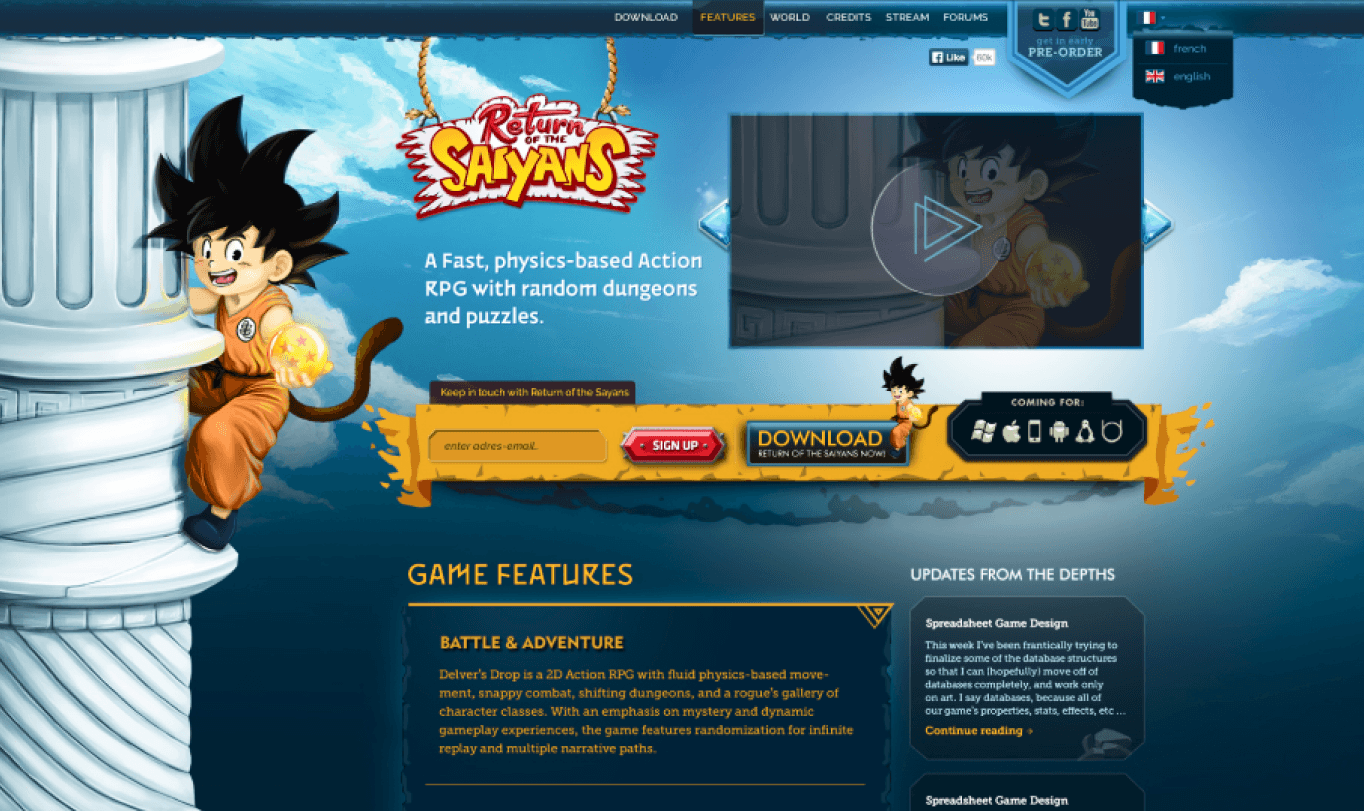Click the triangle emblem on features panel
The image size is (1364, 811).
tap(875, 614)
